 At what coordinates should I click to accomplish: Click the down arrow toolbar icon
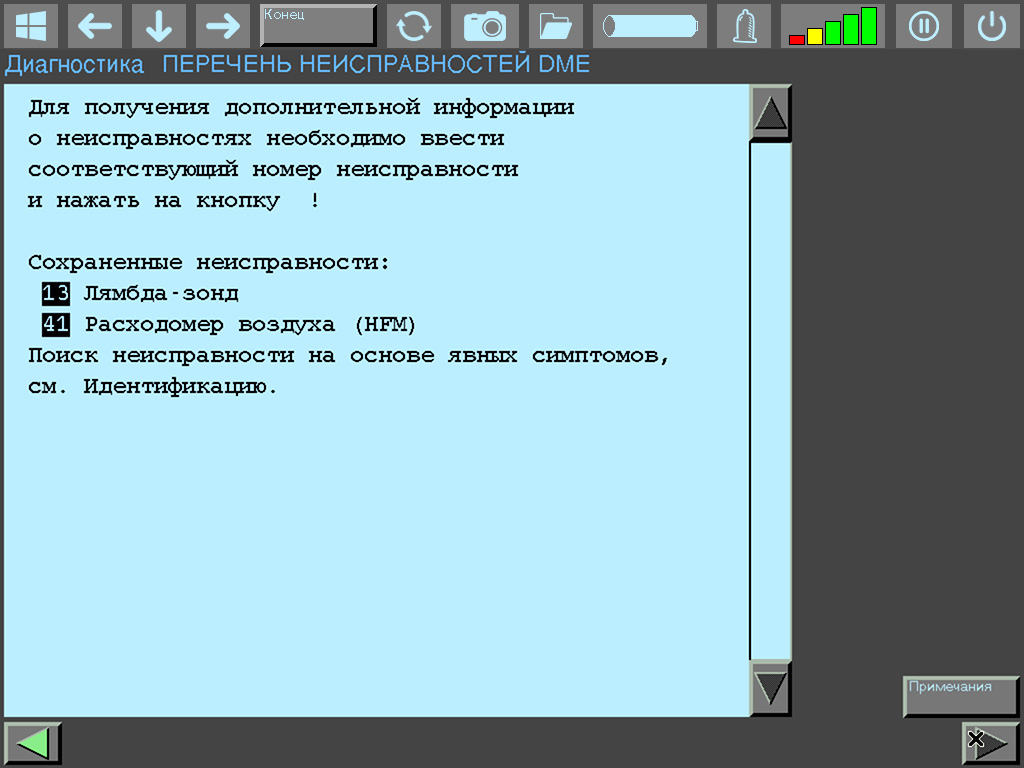[x=158, y=26]
